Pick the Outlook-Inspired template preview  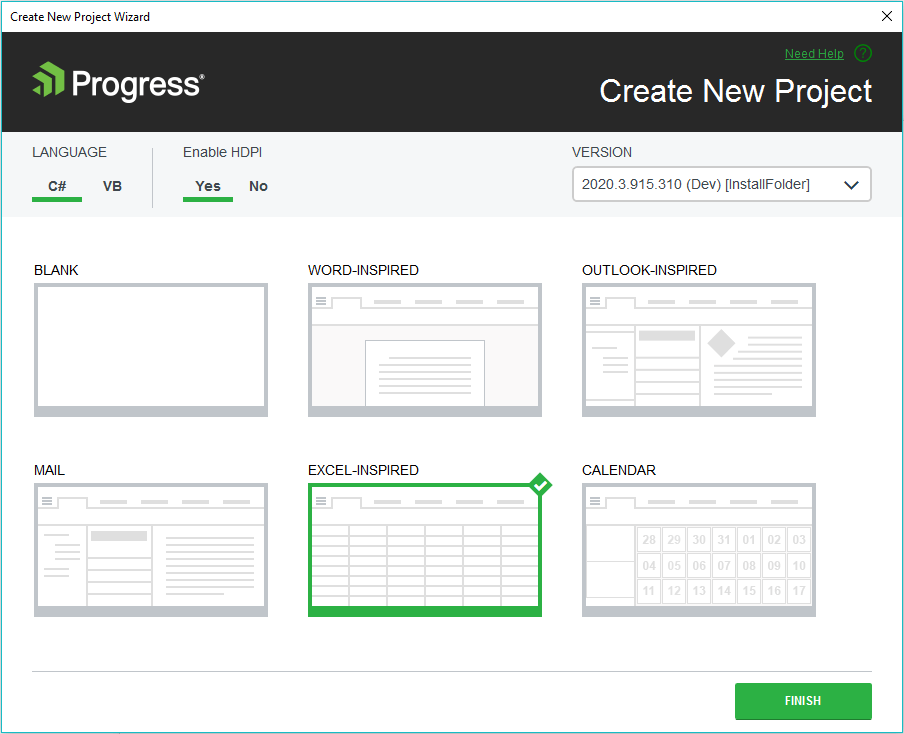[698, 349]
